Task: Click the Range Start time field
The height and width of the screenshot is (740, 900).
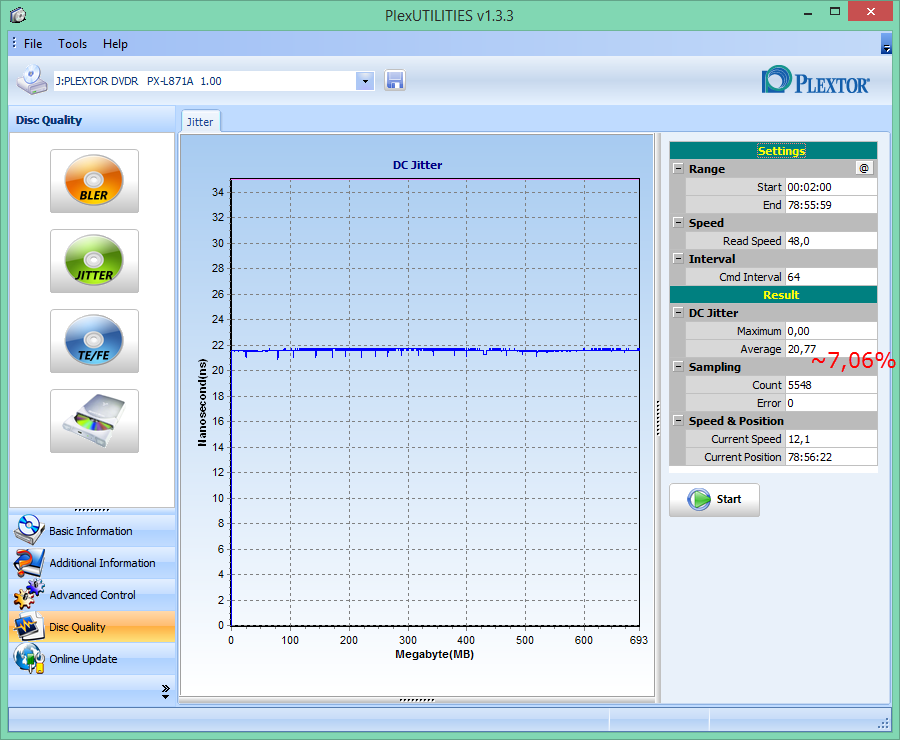Action: coord(831,187)
